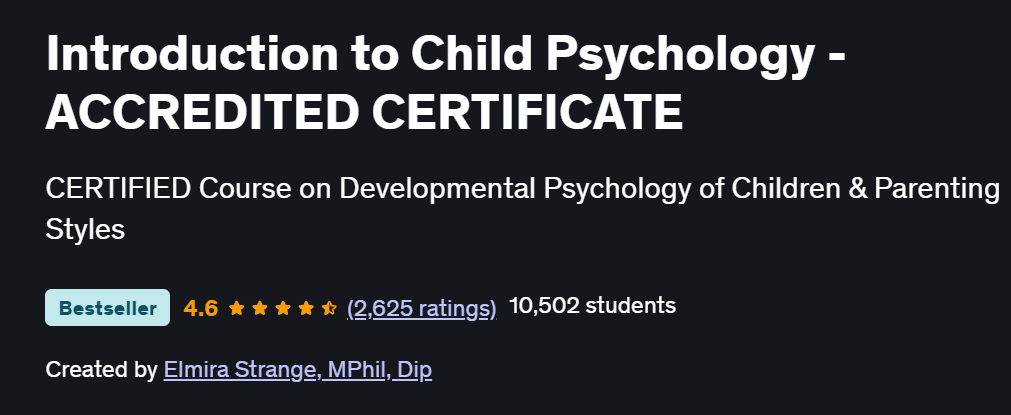Click the 'Created by' label text
1011x415 pixels.
101,370
